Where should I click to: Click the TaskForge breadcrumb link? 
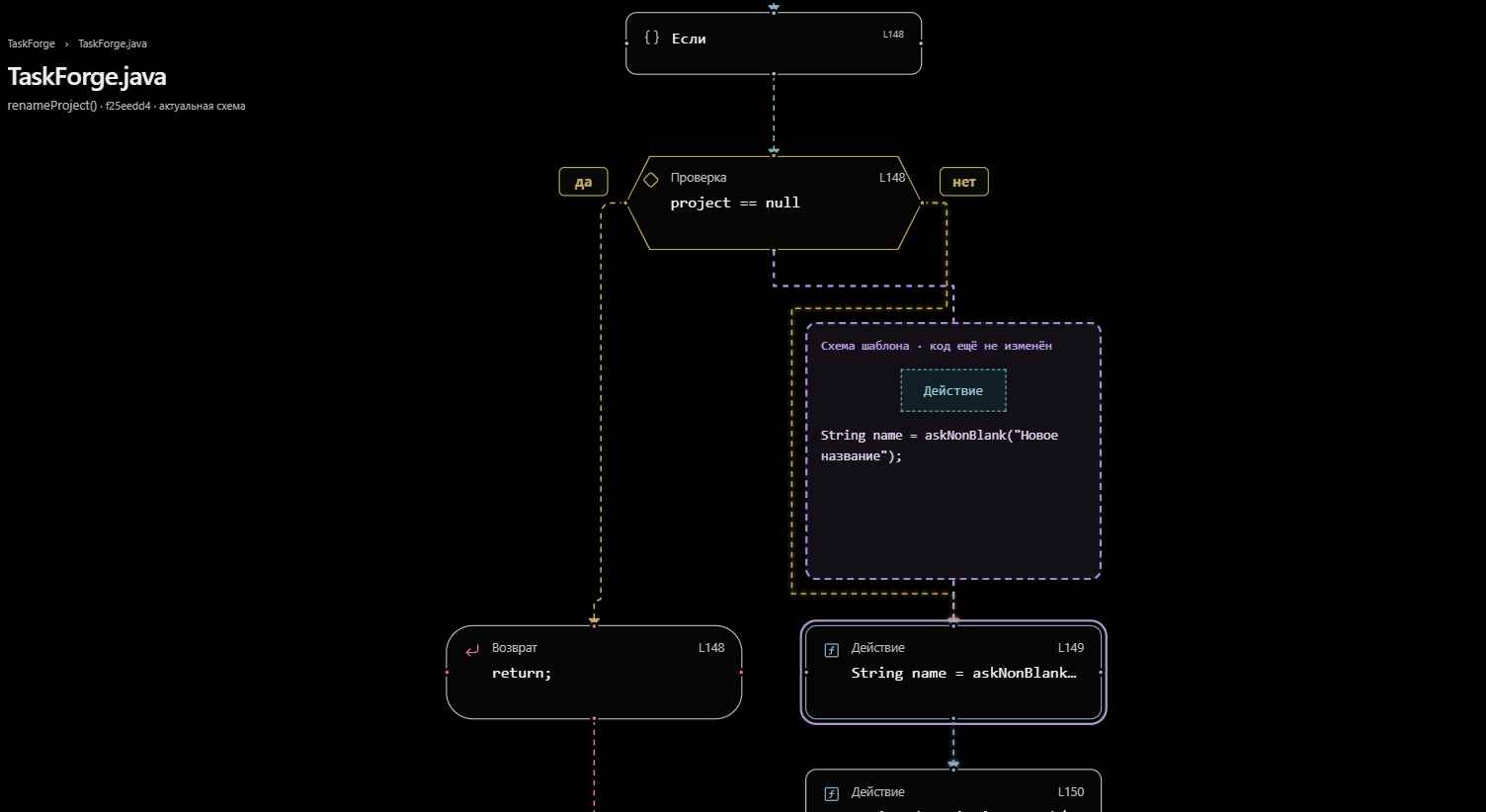32,43
